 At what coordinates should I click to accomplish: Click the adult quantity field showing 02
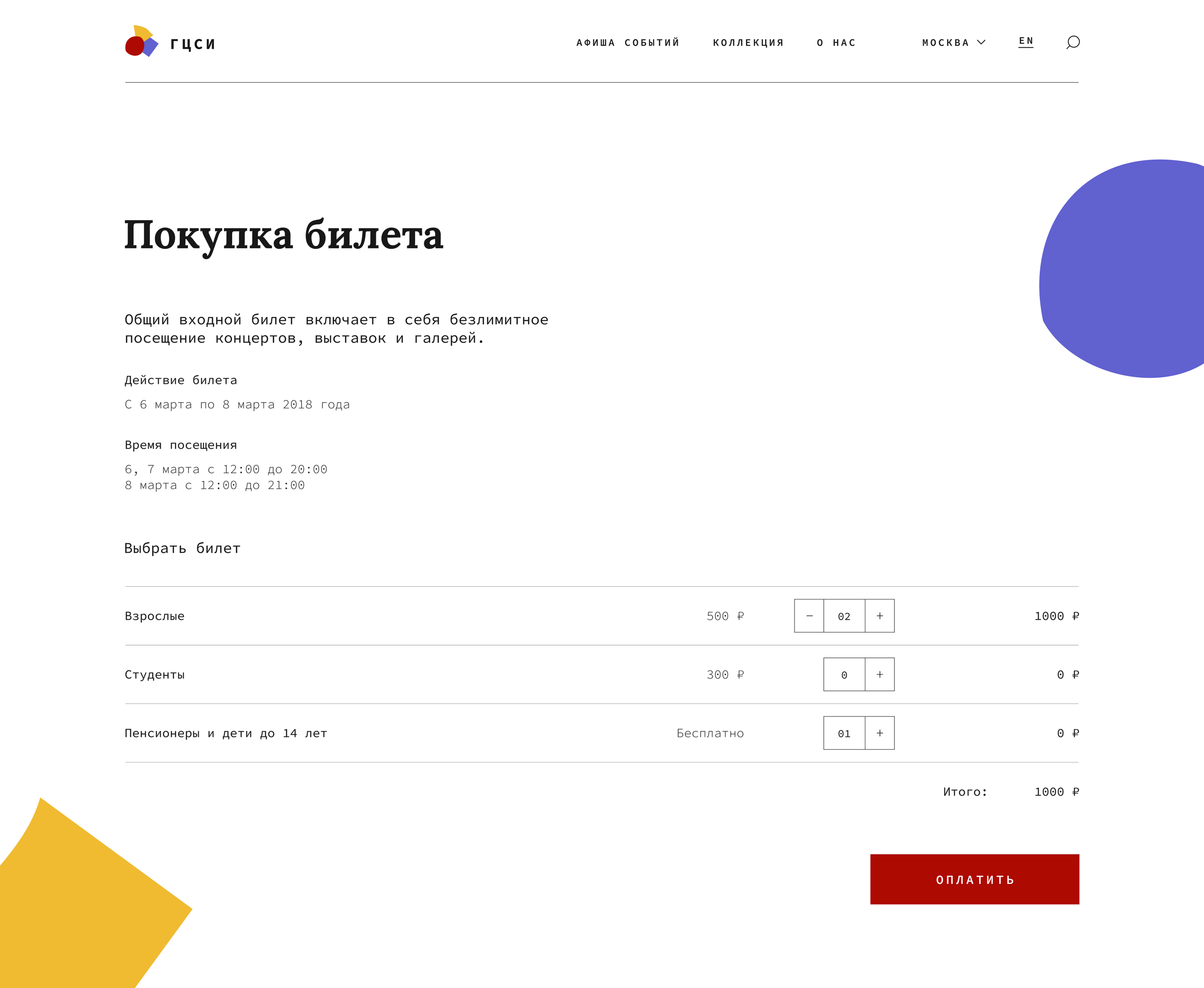[x=844, y=616]
